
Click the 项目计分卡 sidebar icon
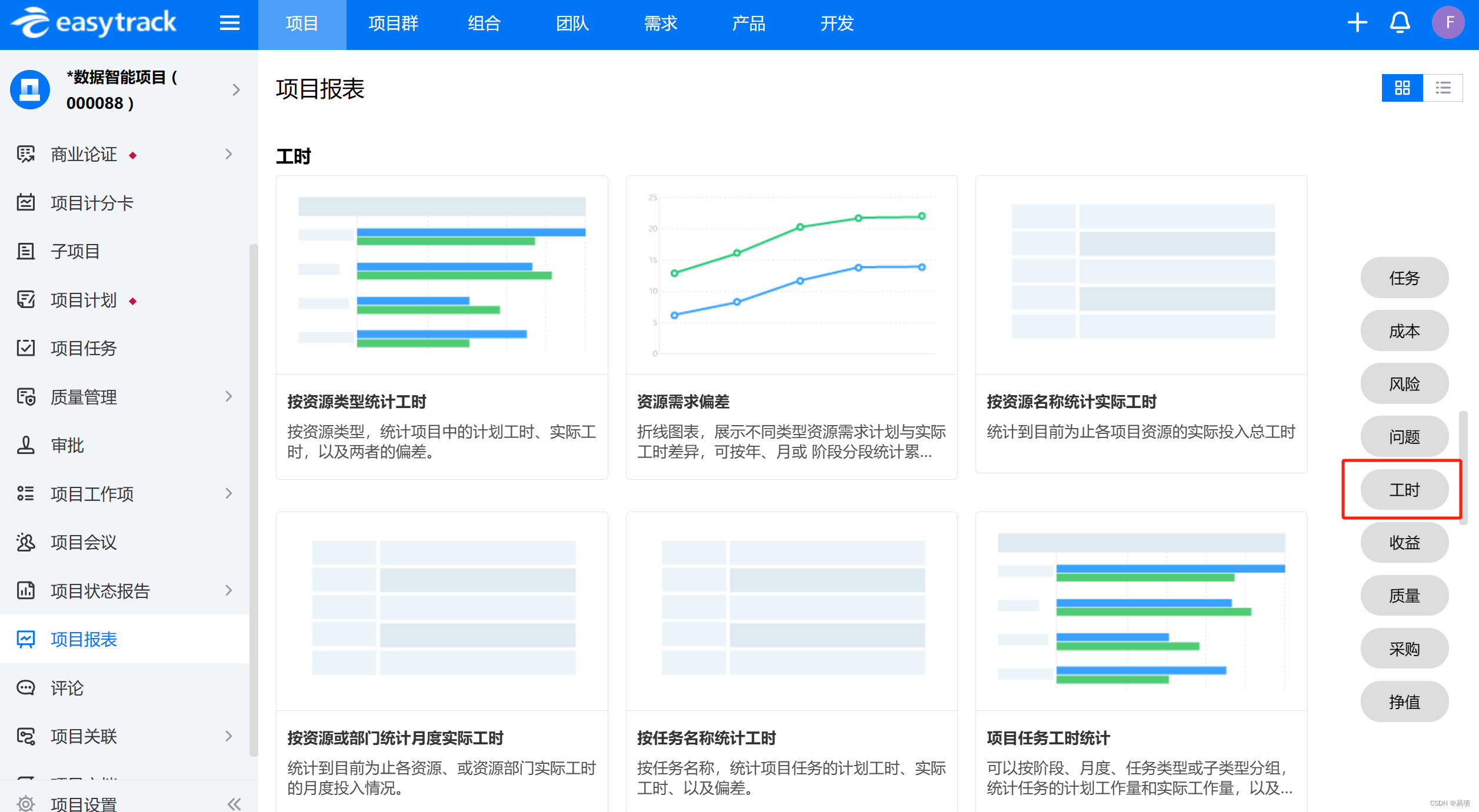(x=25, y=203)
